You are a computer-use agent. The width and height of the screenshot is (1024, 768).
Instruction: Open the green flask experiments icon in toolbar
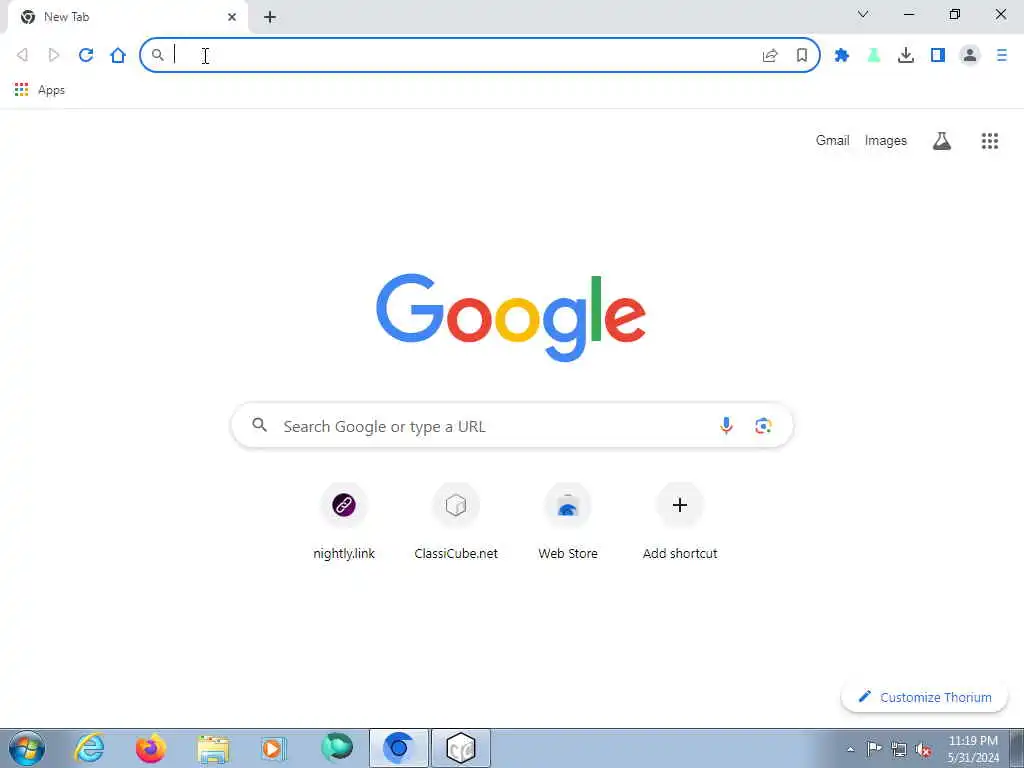coord(874,56)
